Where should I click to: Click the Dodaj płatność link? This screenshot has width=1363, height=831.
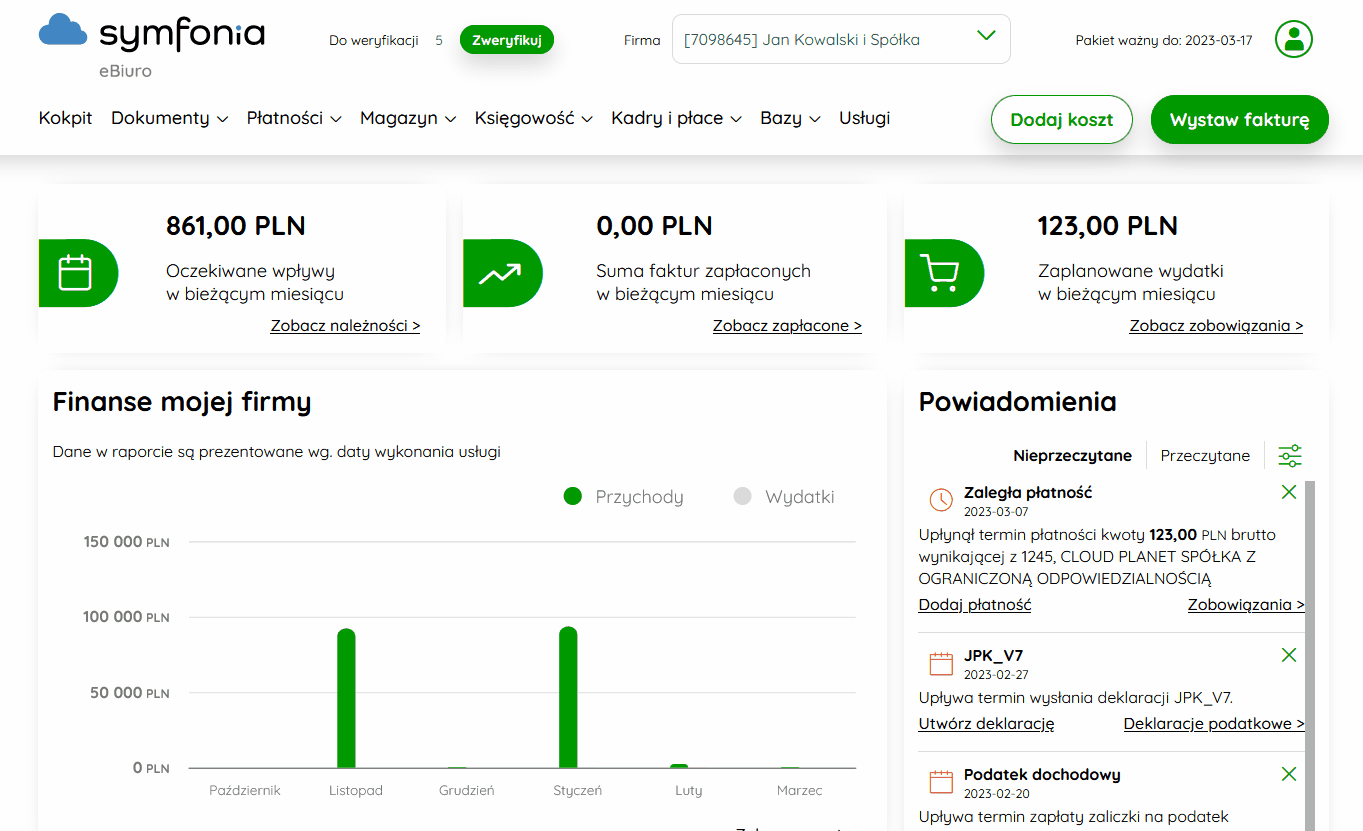point(975,605)
